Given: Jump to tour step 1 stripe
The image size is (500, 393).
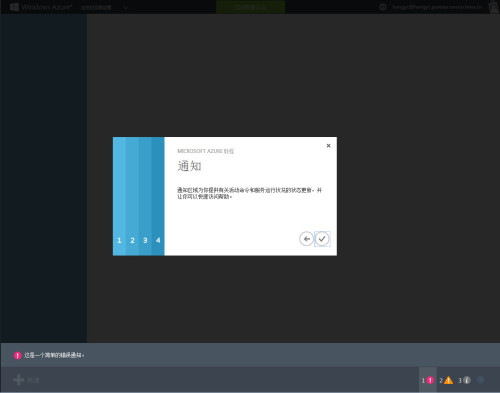Looking at the screenshot, I should 119,196.
